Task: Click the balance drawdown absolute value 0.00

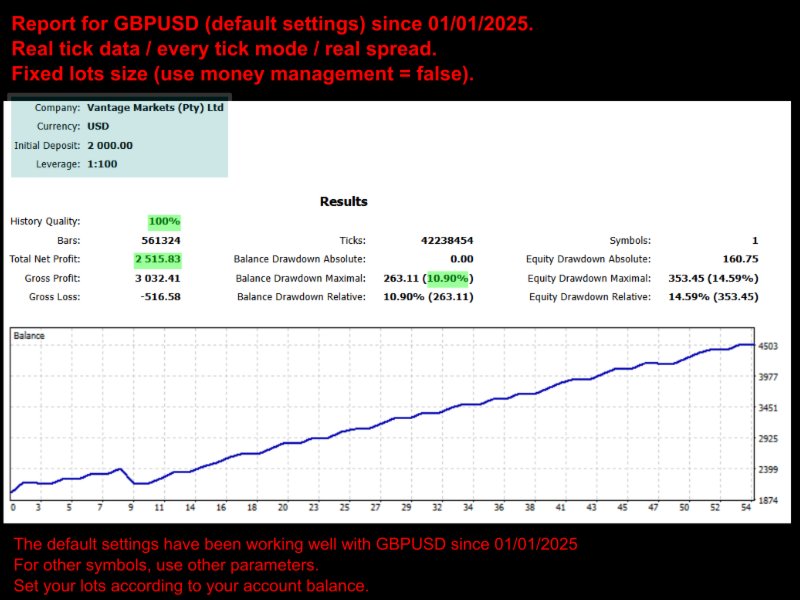Action: click(x=462, y=259)
